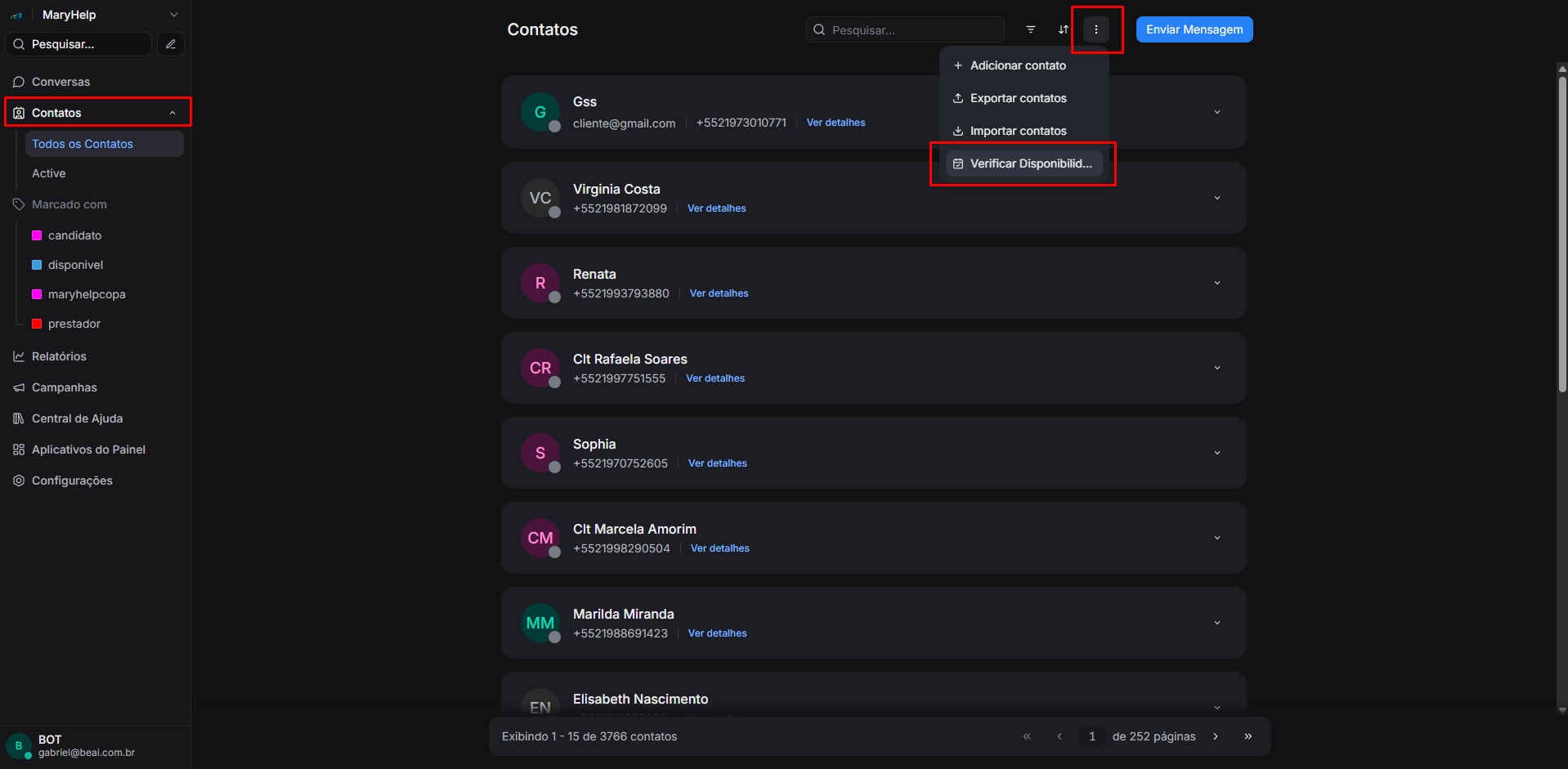The width and height of the screenshot is (1568, 769).
Task: Open the three-dot more options menu
Action: click(x=1095, y=29)
